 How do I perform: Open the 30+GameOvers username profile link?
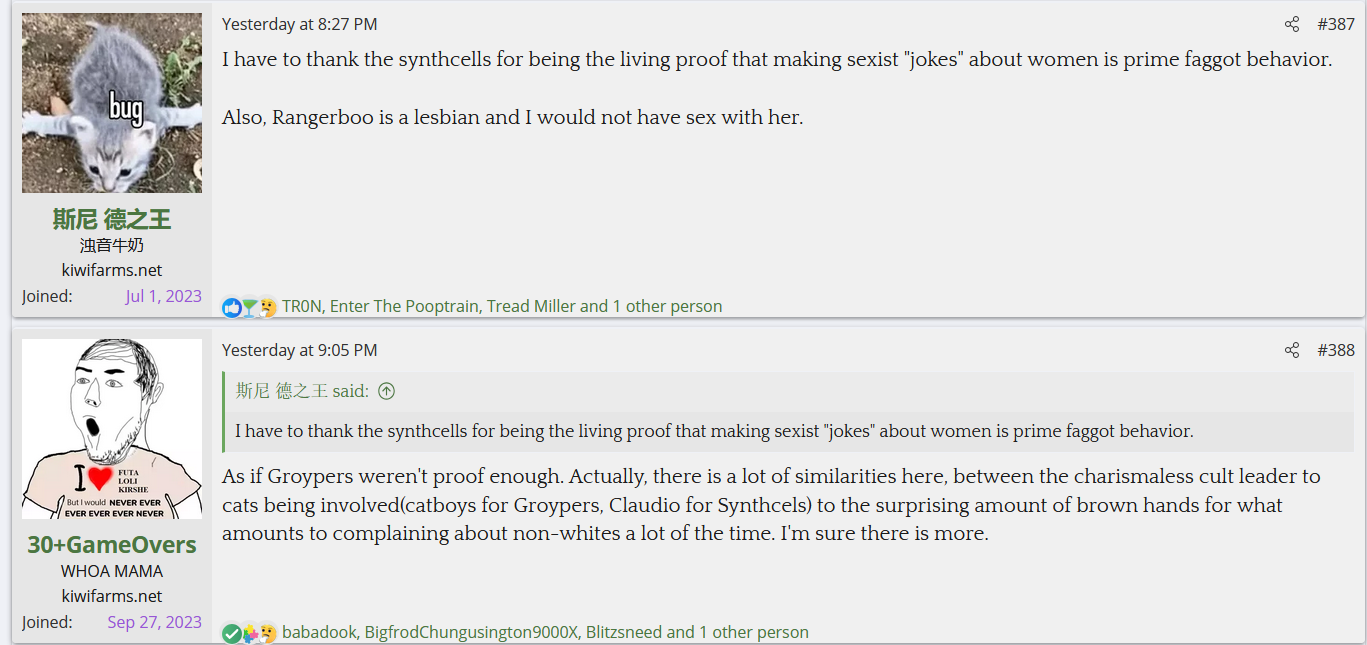click(112, 545)
